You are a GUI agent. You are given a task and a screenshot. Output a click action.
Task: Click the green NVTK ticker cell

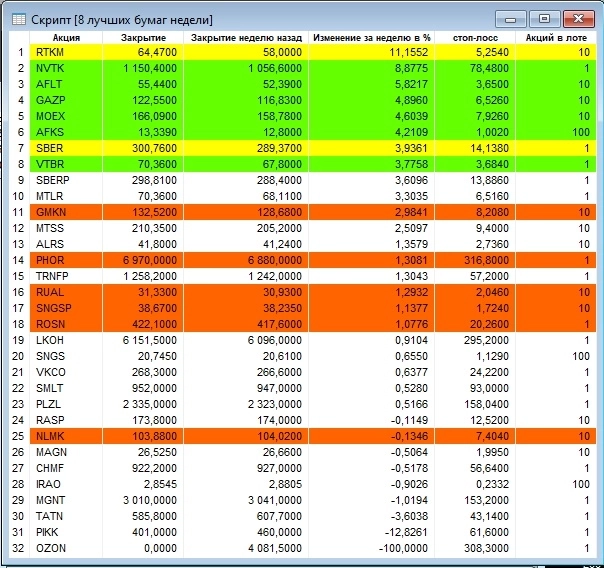pos(49,68)
